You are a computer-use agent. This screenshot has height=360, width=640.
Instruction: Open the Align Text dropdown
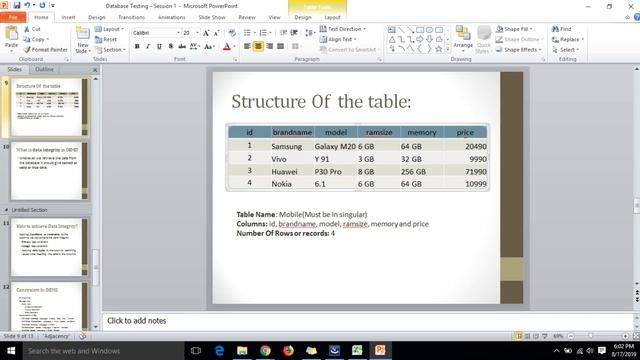338,39
